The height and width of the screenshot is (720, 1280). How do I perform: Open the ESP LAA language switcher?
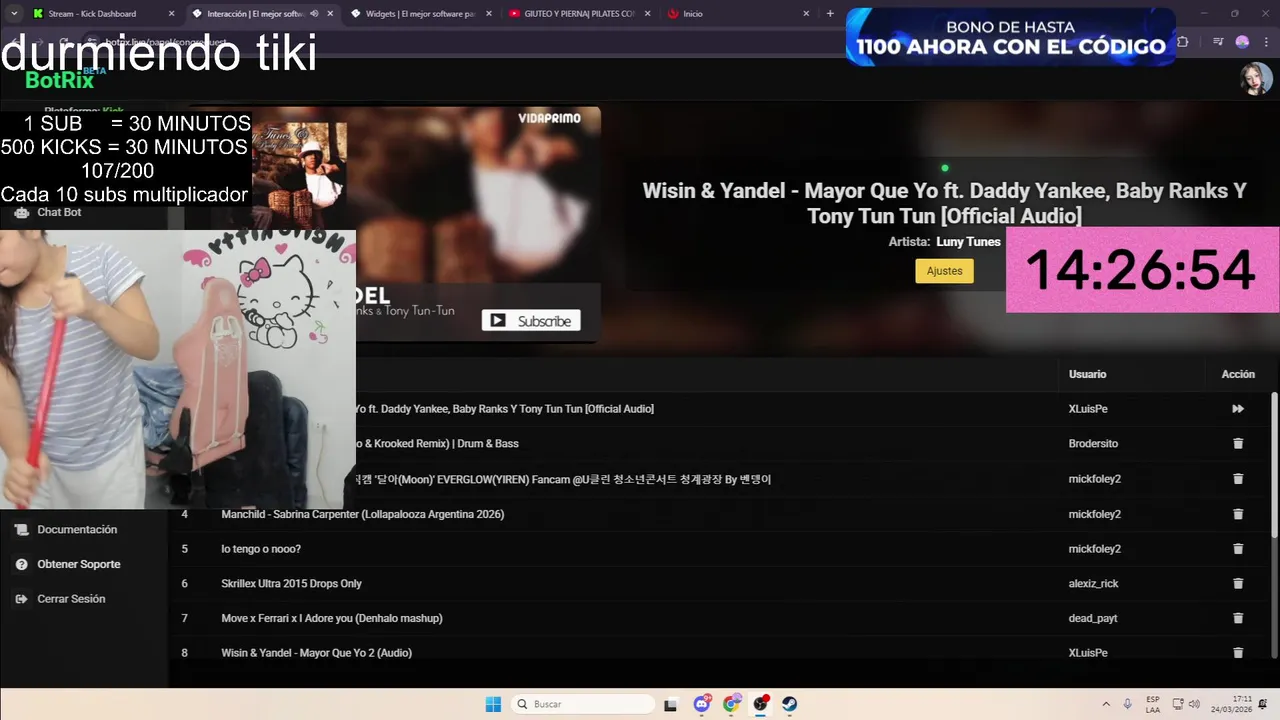pyautogui.click(x=1153, y=704)
